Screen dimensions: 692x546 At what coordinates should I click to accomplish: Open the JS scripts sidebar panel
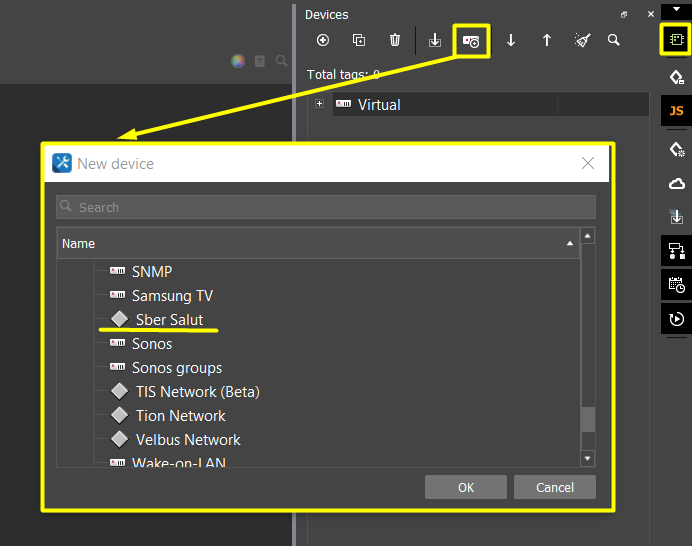click(x=676, y=110)
